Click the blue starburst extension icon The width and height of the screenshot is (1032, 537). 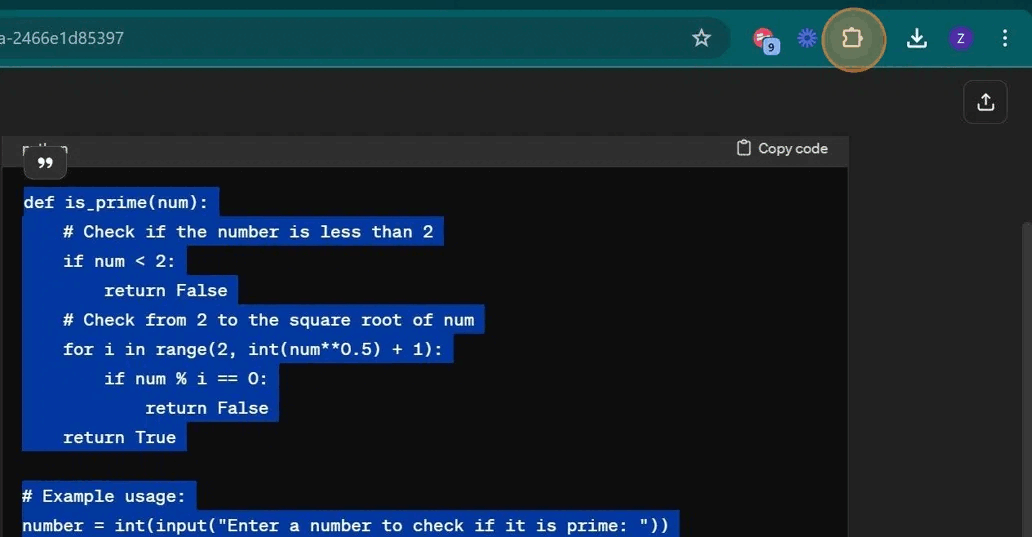(807, 38)
